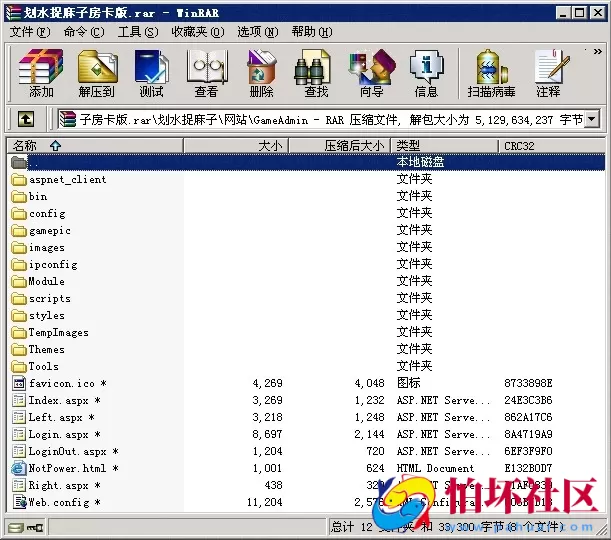The image size is (611, 540).
Task: Select the aspnet_client folder
Action: [x=67, y=180]
